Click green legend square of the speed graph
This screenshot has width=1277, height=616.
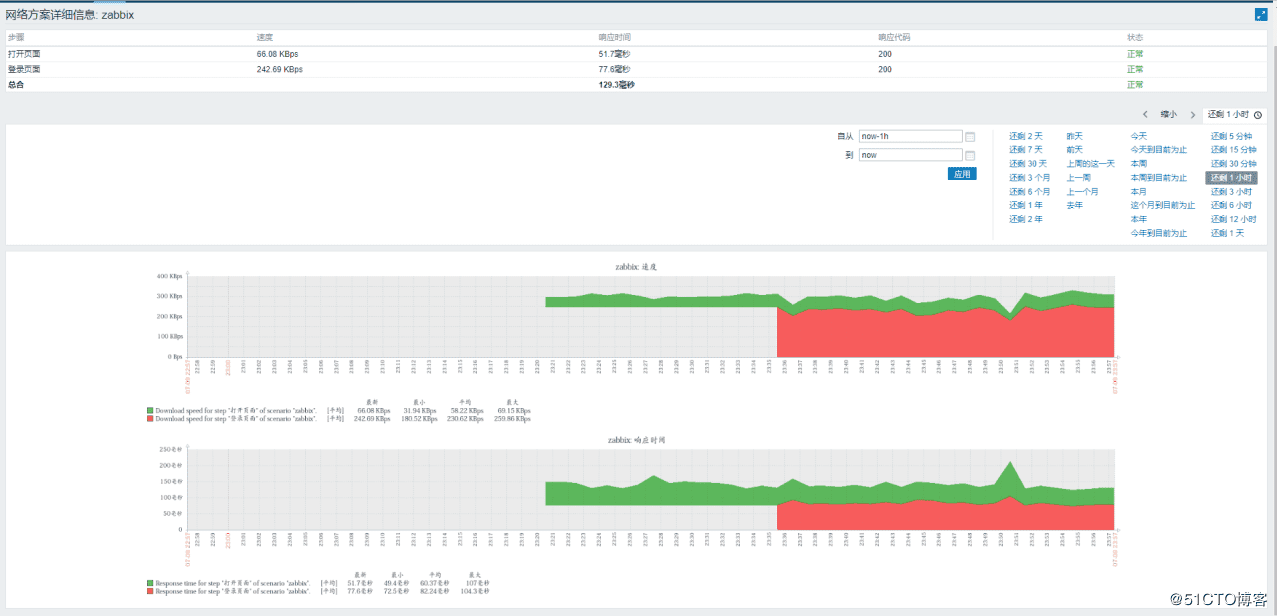pyautogui.click(x=150, y=411)
